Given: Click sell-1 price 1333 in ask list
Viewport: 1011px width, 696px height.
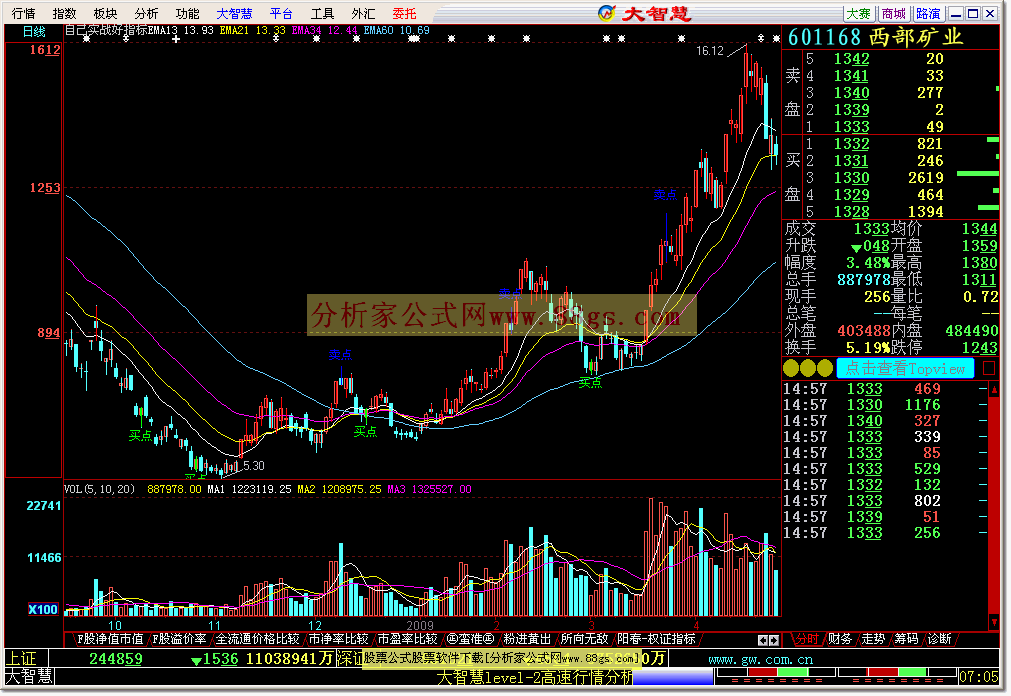Looking at the screenshot, I should click(851, 127).
